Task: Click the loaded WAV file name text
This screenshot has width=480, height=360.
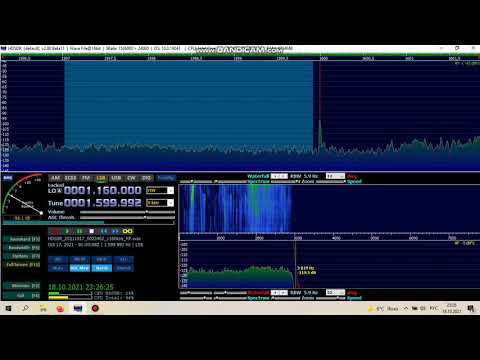Action: pos(94,239)
